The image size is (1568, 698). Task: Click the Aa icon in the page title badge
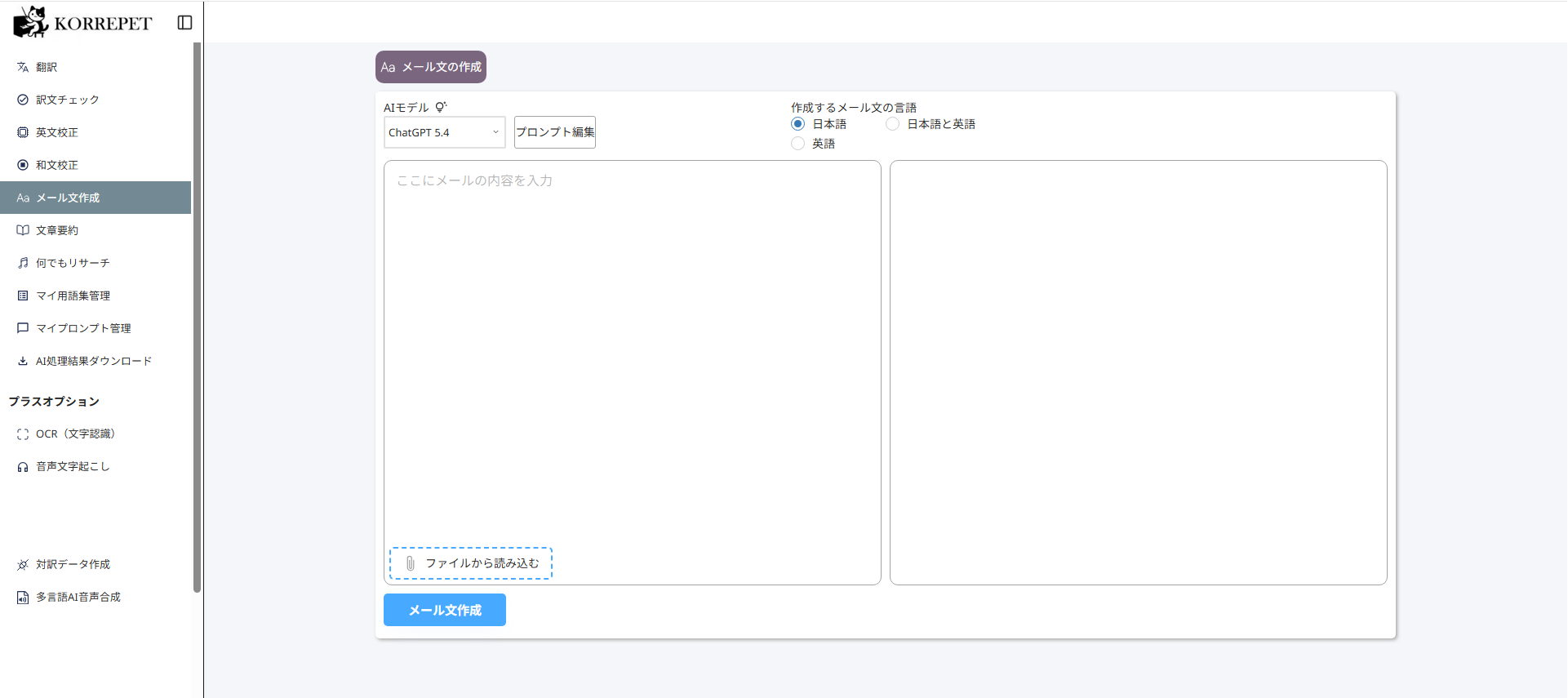coord(388,67)
